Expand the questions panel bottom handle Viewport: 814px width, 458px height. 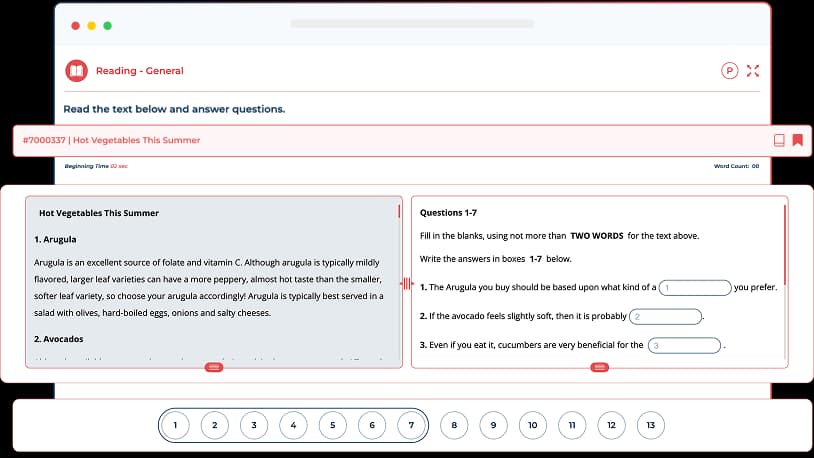click(x=599, y=368)
